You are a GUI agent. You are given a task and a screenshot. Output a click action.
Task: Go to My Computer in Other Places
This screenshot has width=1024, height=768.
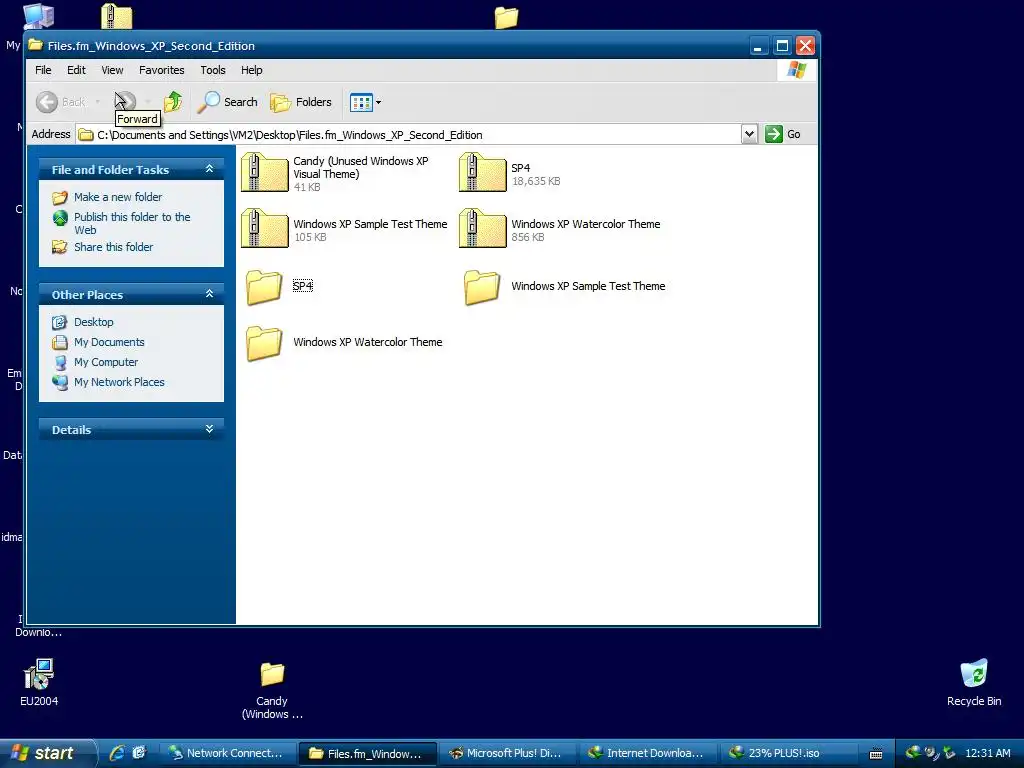pos(106,362)
